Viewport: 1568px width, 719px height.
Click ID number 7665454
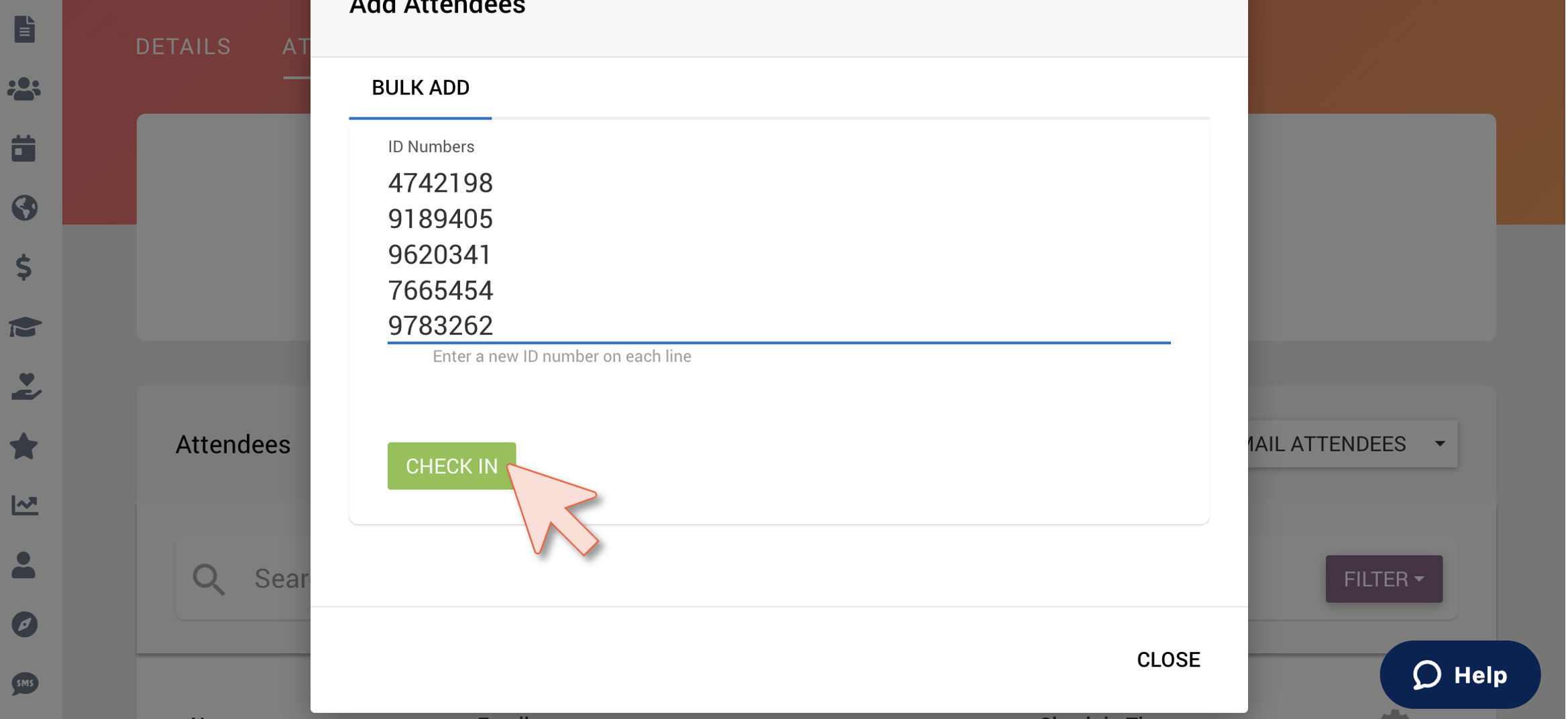[441, 290]
